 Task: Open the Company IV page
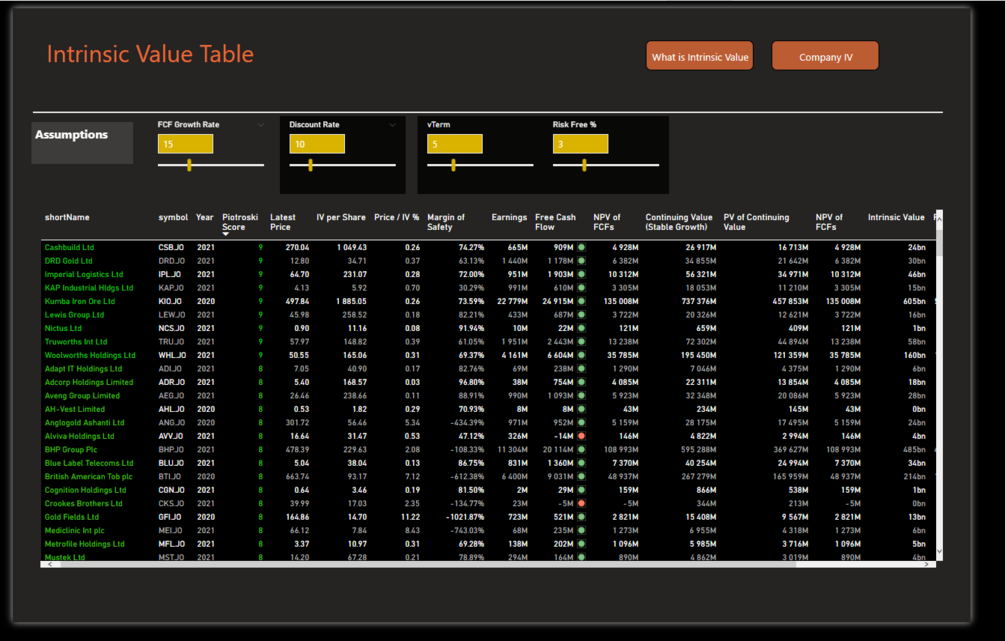825,56
